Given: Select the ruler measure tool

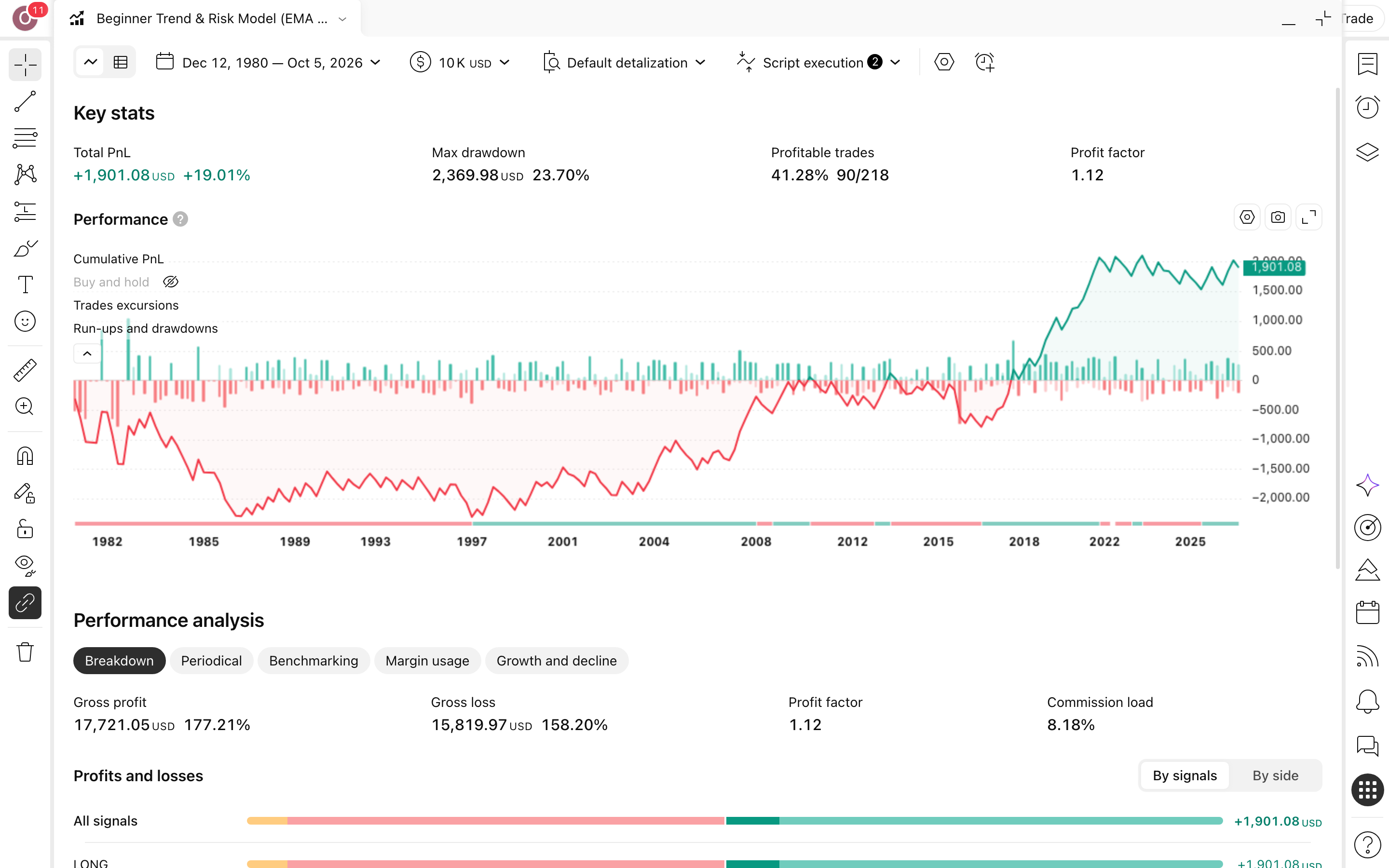Looking at the screenshot, I should [25, 370].
